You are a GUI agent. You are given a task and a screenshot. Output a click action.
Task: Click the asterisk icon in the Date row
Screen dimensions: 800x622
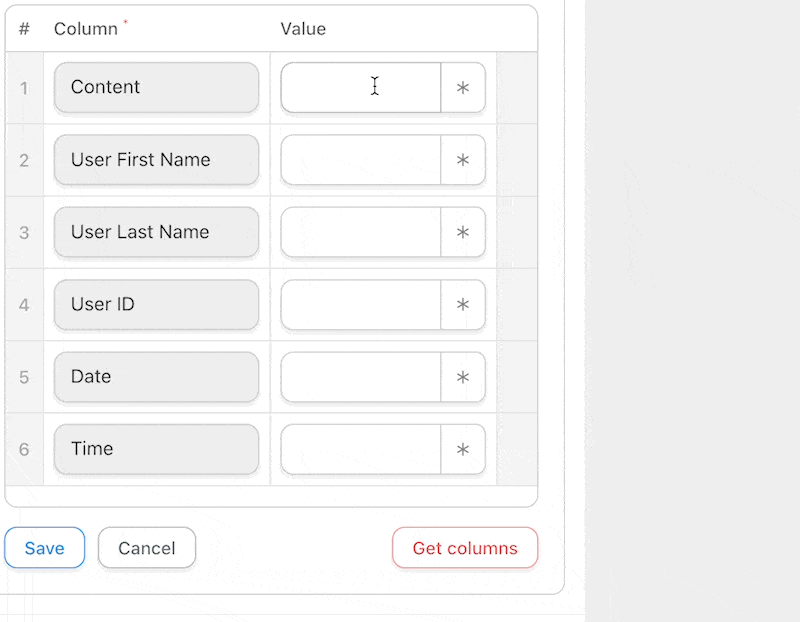(463, 377)
